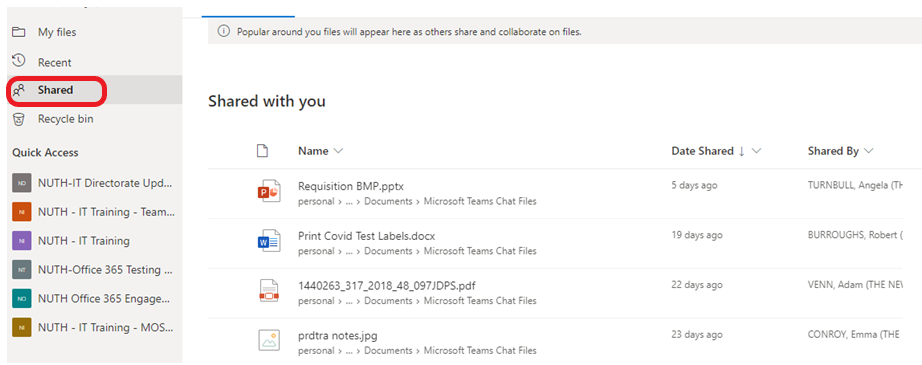Image resolution: width=922 pixels, height=365 pixels.
Task: Open Print Covid Test Labels.docx
Action: click(x=367, y=236)
